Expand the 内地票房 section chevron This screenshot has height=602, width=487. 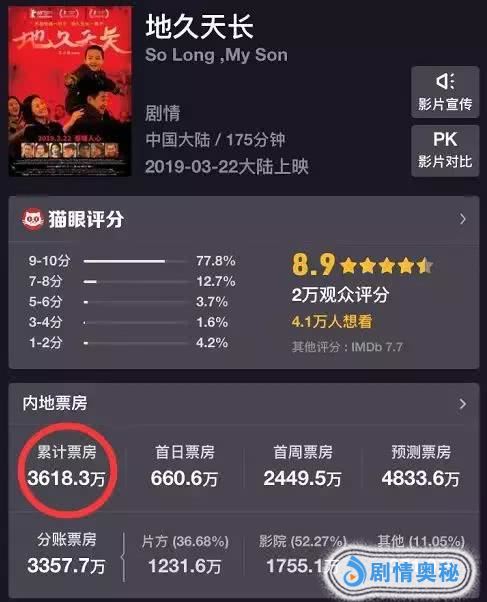[462, 404]
